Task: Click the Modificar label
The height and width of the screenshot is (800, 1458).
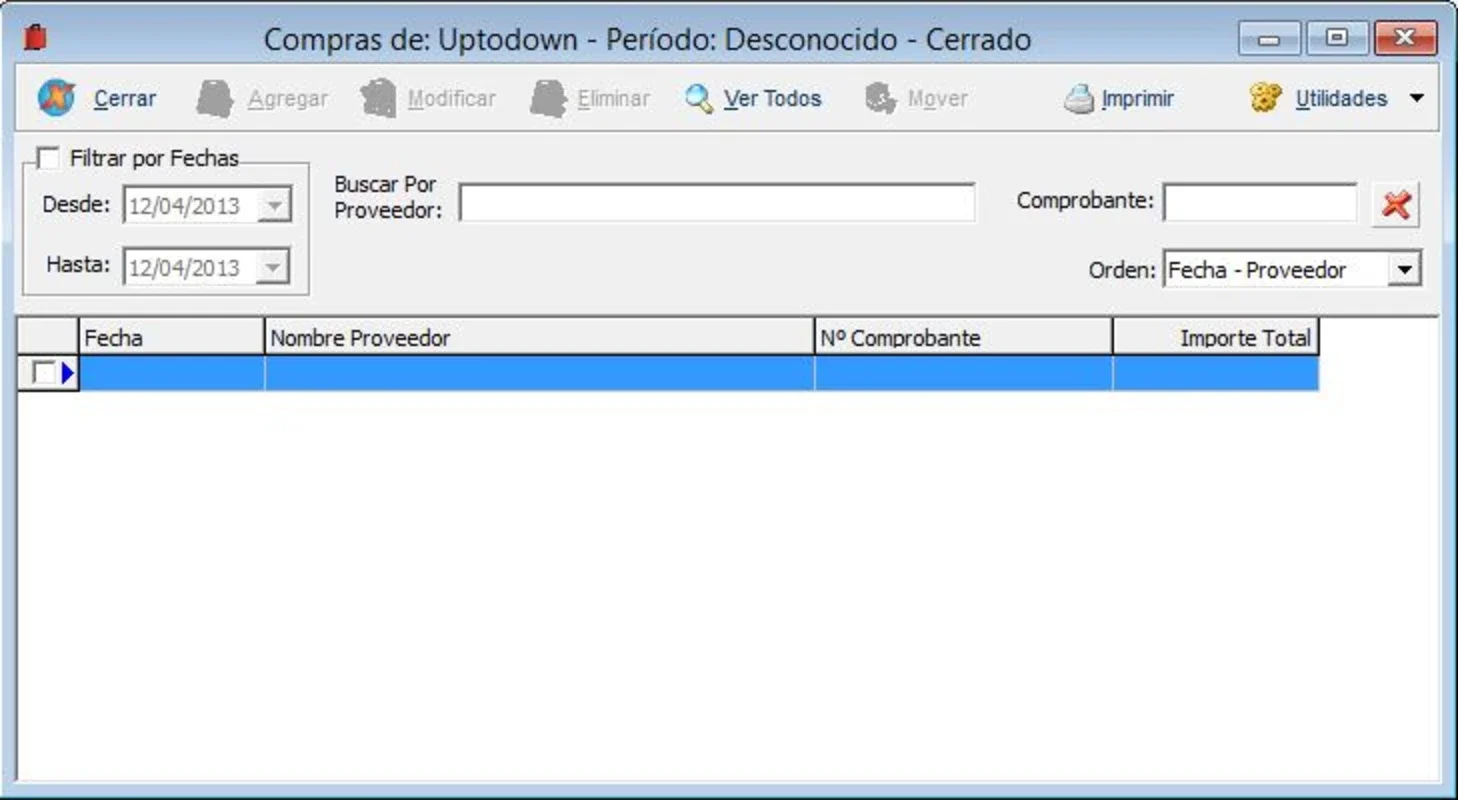Action: (451, 99)
